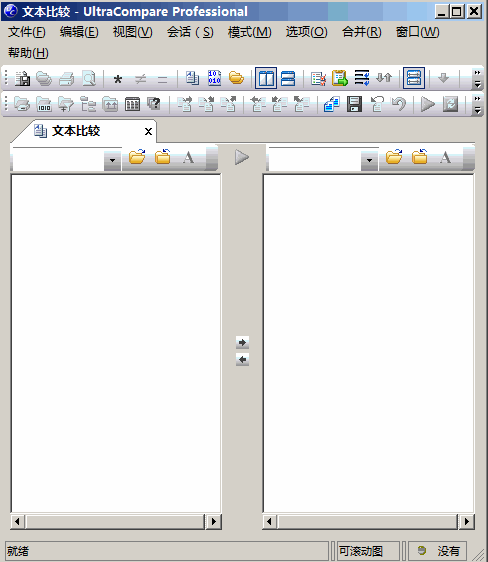
Task: Click the columns table icon
Action: (x=133, y=104)
